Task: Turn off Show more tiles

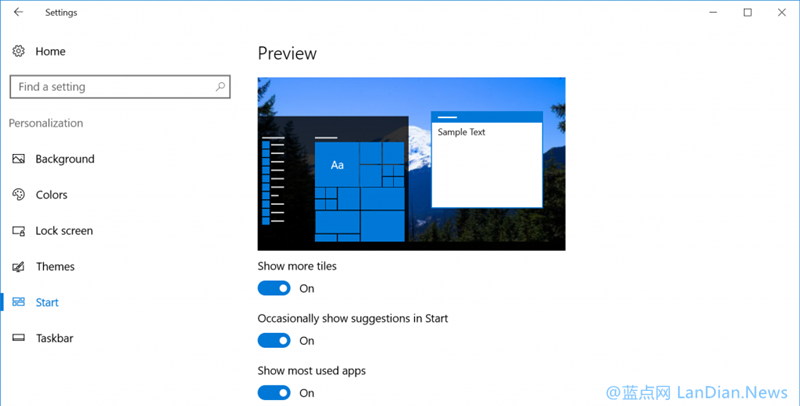Action: (274, 288)
